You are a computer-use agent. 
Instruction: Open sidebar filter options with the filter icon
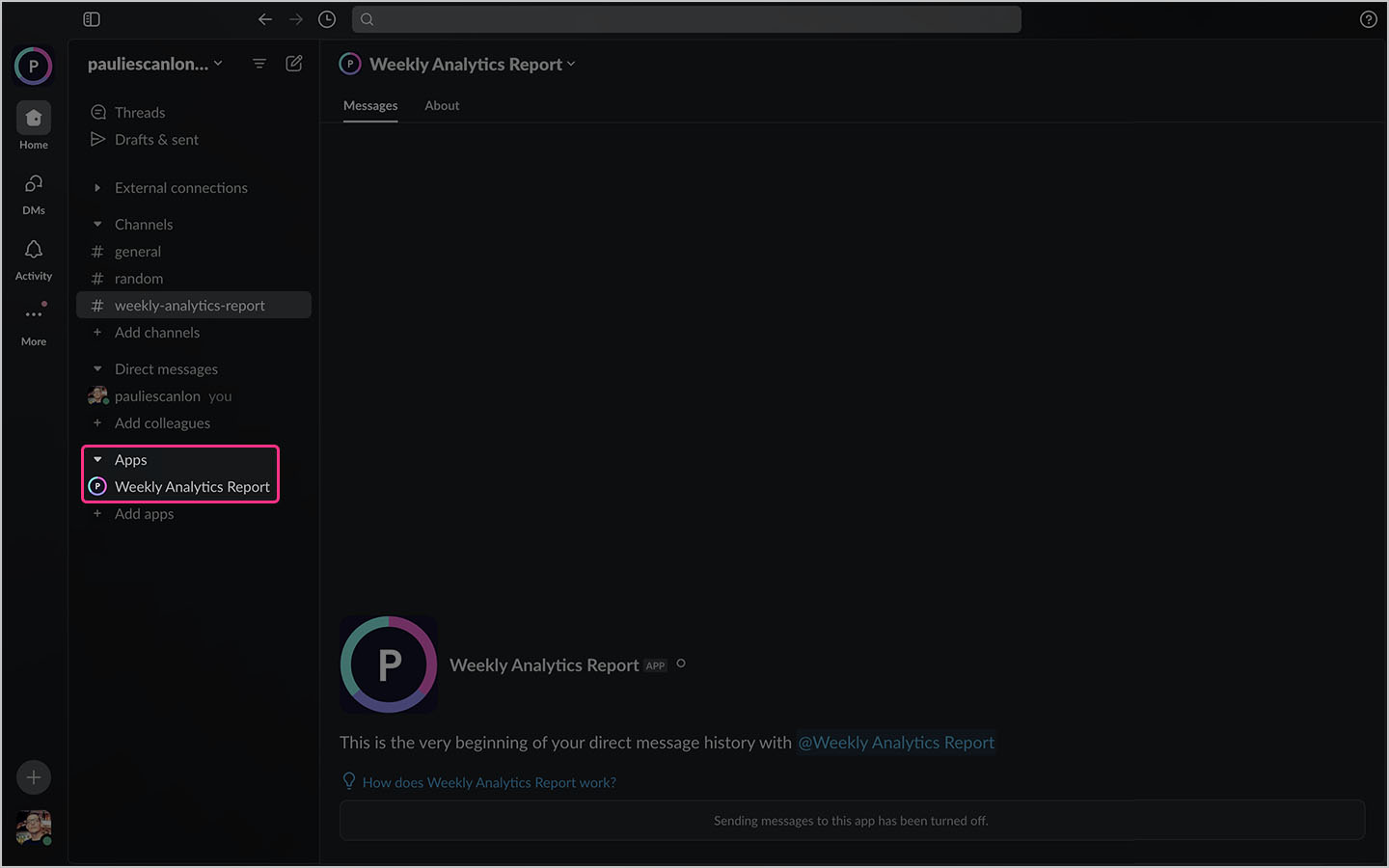tap(259, 63)
